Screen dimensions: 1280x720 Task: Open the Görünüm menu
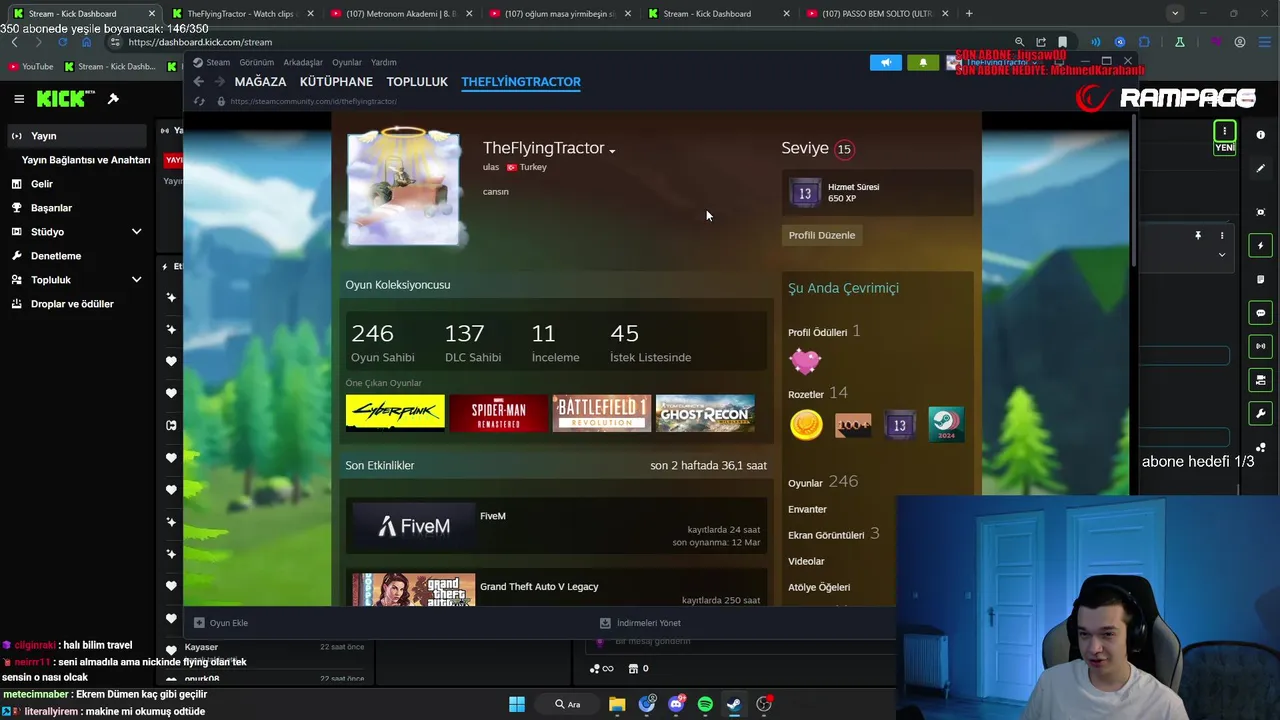point(257,62)
